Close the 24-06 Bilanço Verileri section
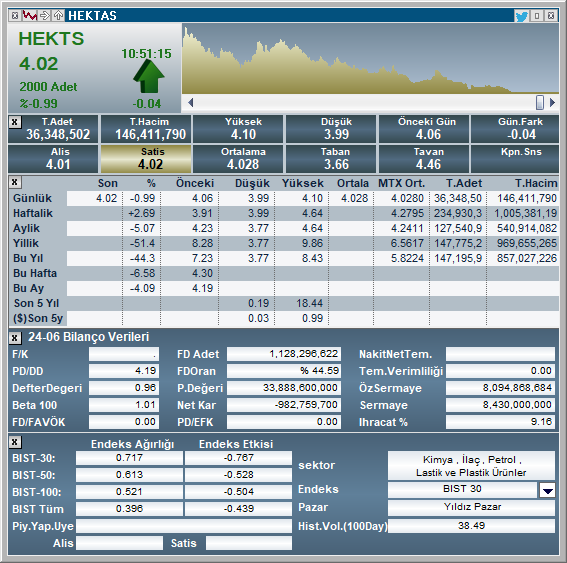The width and height of the screenshot is (567, 563). pyautogui.click(x=14, y=337)
